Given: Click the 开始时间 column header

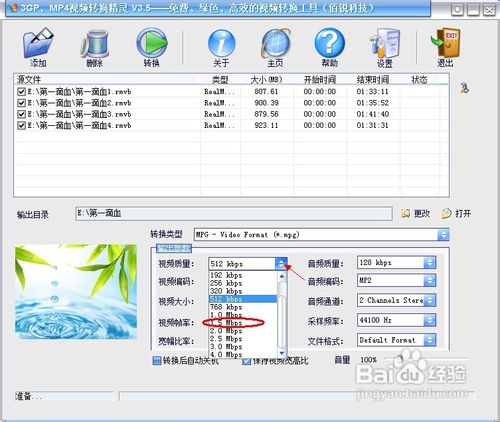Looking at the screenshot, I should click(x=320, y=80).
